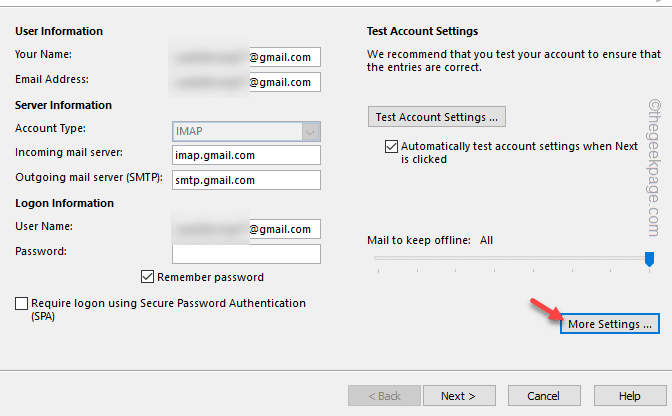The width and height of the screenshot is (672, 416).
Task: Click the Outgoing mail server (SMTP) field
Action: coord(246,180)
